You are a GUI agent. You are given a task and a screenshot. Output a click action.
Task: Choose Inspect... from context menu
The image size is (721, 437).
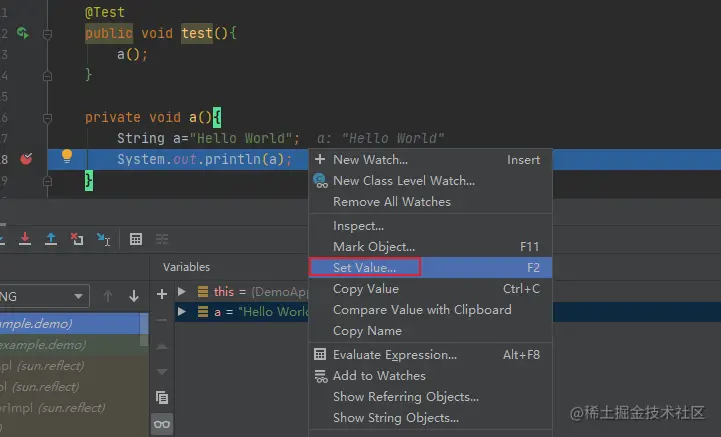(430, 226)
